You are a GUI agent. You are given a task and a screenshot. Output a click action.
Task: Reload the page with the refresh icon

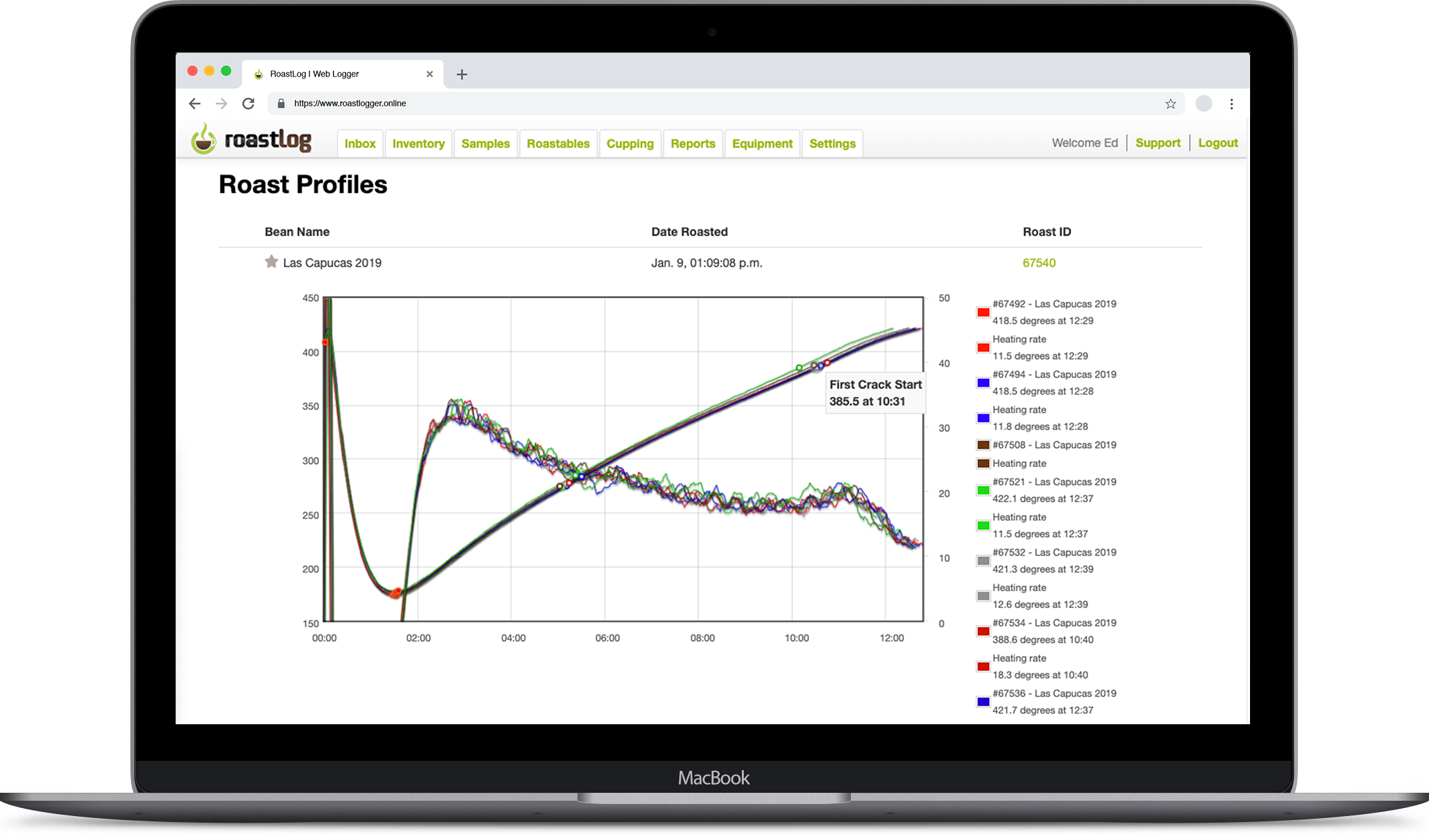(x=248, y=104)
